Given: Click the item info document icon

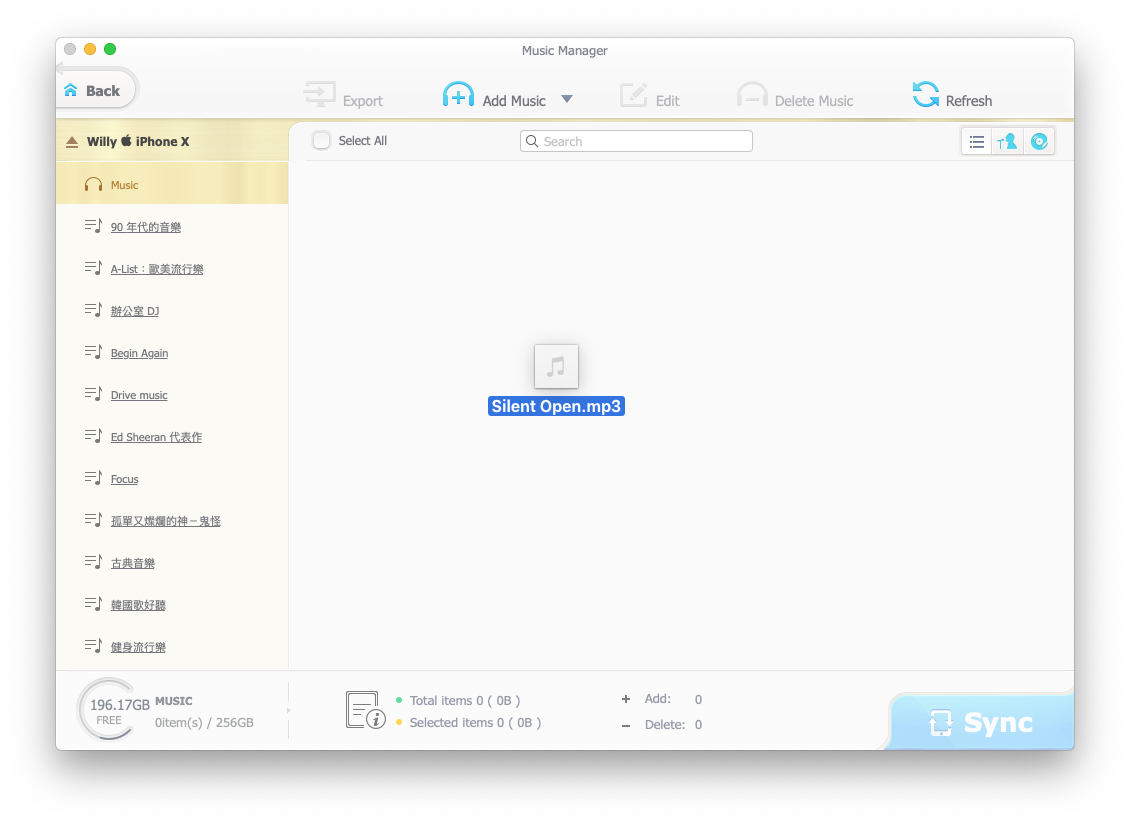Looking at the screenshot, I should (365, 710).
